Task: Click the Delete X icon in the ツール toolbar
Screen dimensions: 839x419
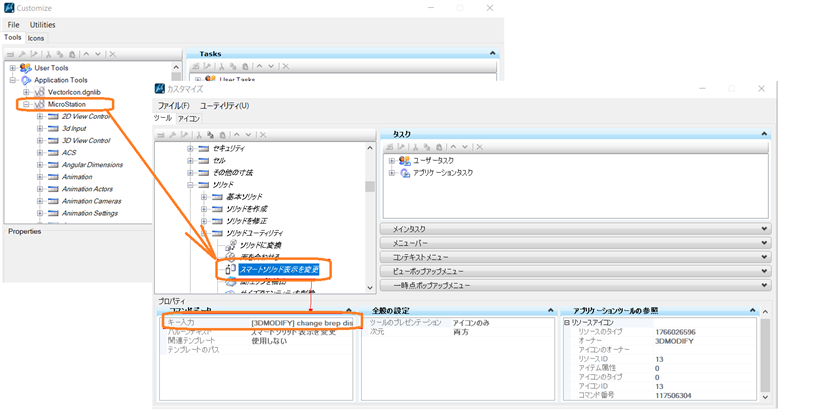Action: coord(263,135)
